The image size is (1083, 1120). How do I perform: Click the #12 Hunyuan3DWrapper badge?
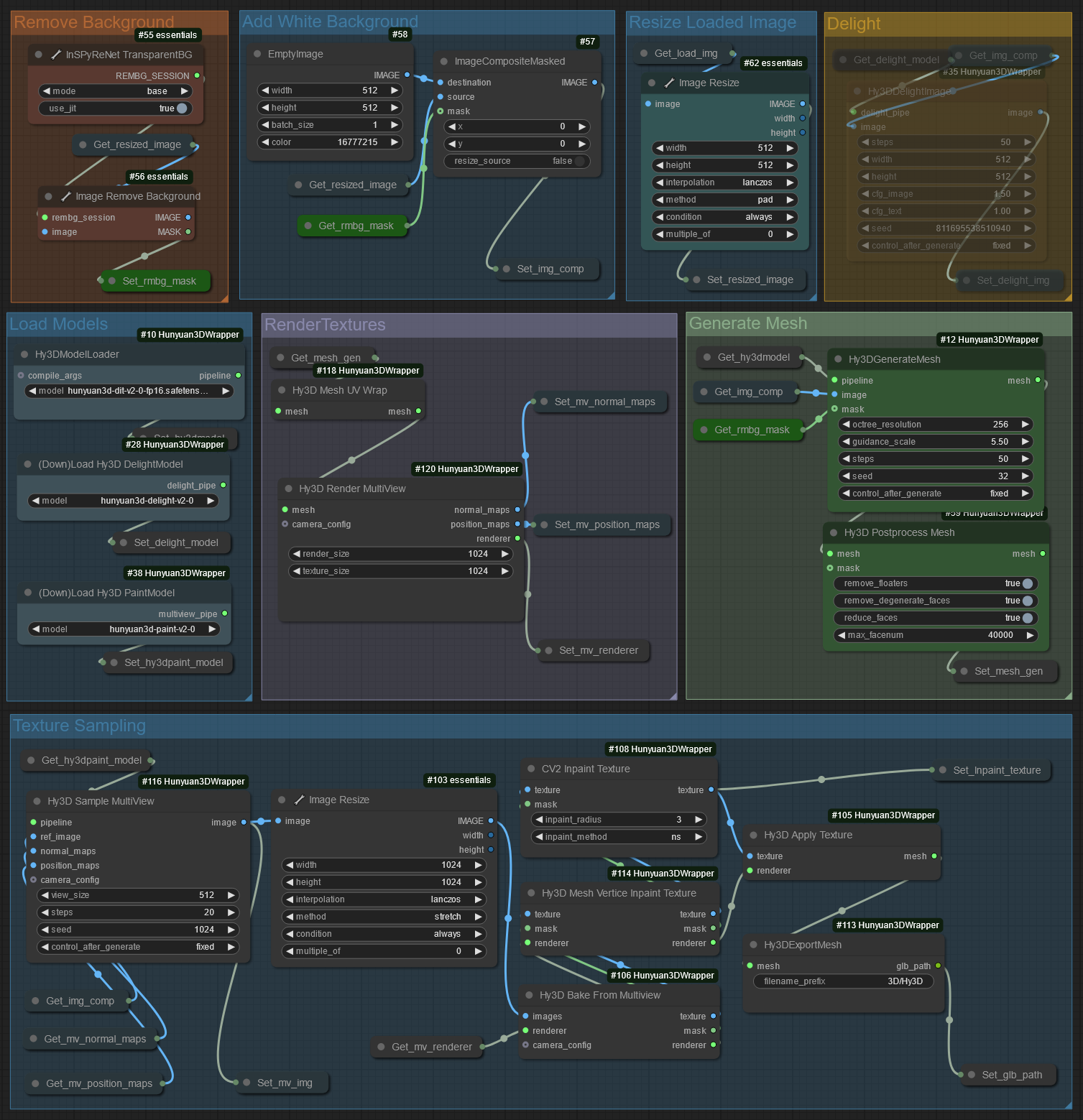coord(990,339)
